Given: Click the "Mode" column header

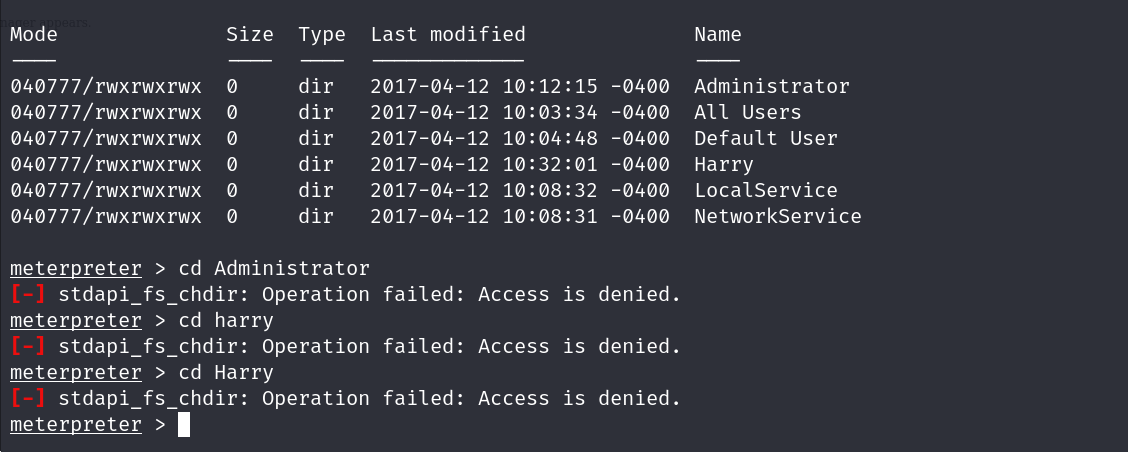Looking at the screenshot, I should (34, 35).
